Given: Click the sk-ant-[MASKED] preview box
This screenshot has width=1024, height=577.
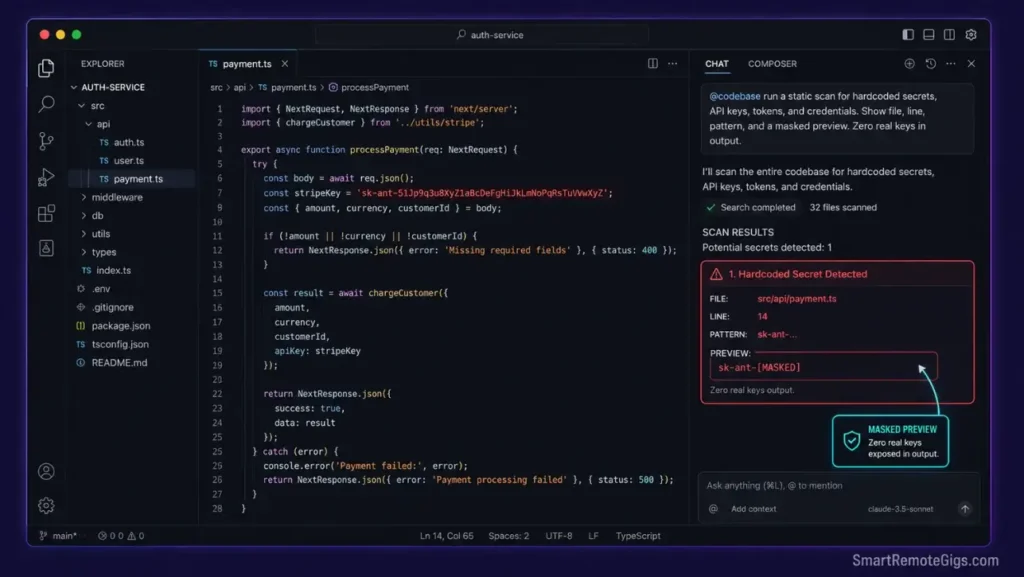Looking at the screenshot, I should [824, 367].
